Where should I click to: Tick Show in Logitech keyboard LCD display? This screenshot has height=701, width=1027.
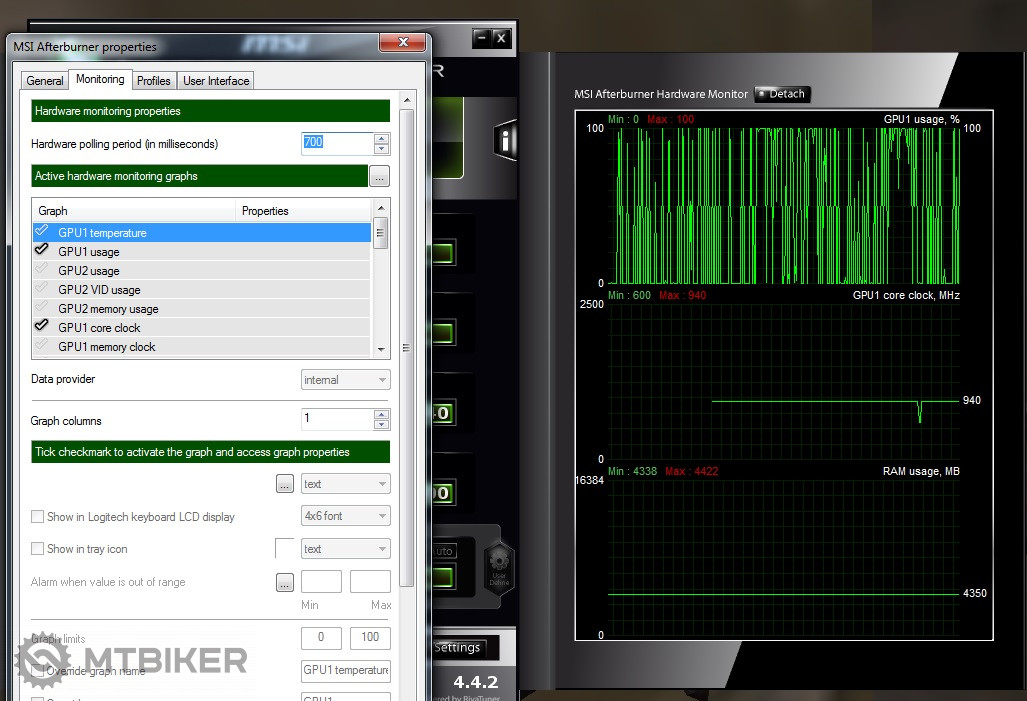pos(38,517)
